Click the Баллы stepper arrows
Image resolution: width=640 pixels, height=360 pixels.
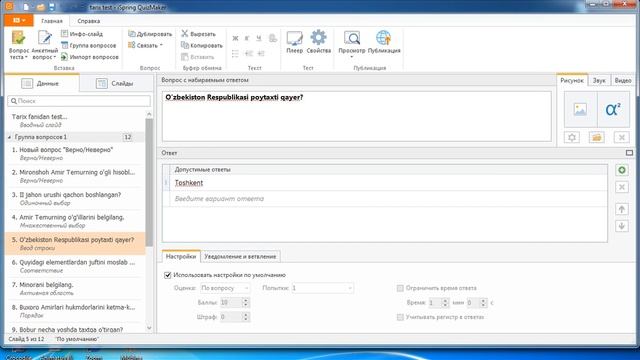(245, 302)
